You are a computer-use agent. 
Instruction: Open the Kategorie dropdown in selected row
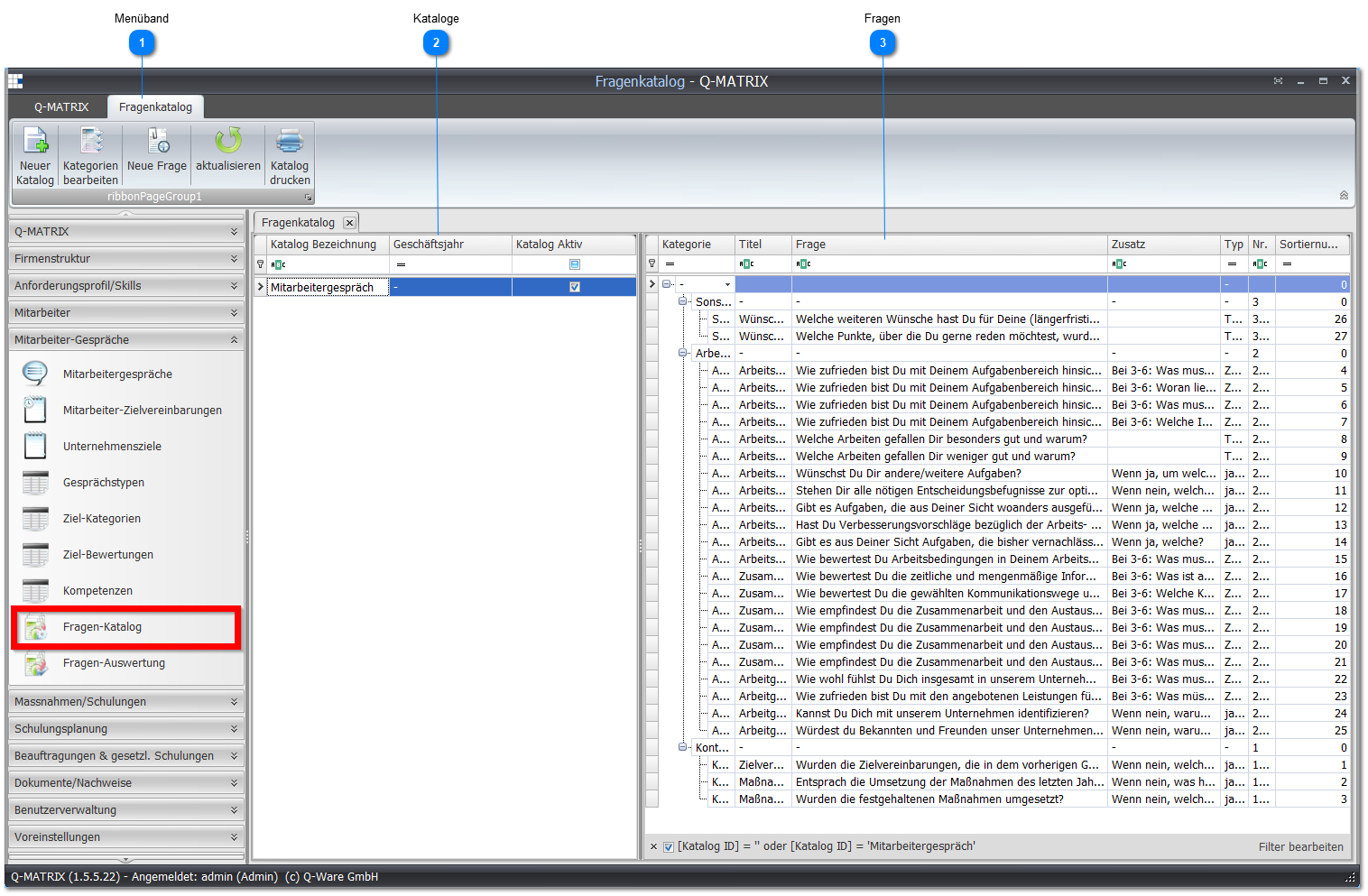click(x=727, y=284)
